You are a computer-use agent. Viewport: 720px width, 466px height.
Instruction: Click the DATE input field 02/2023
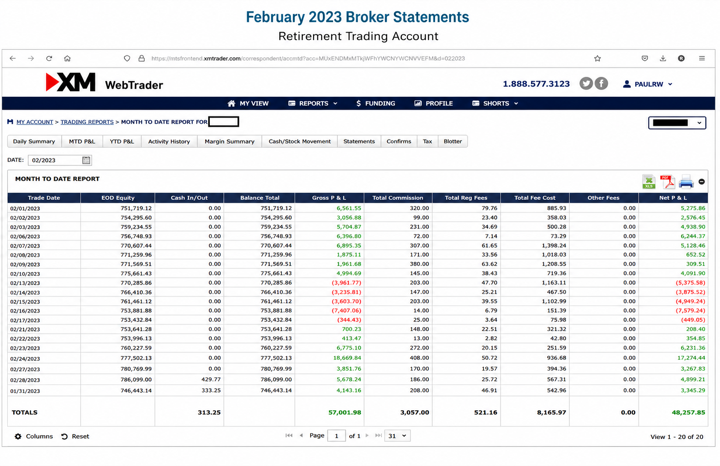(60, 160)
